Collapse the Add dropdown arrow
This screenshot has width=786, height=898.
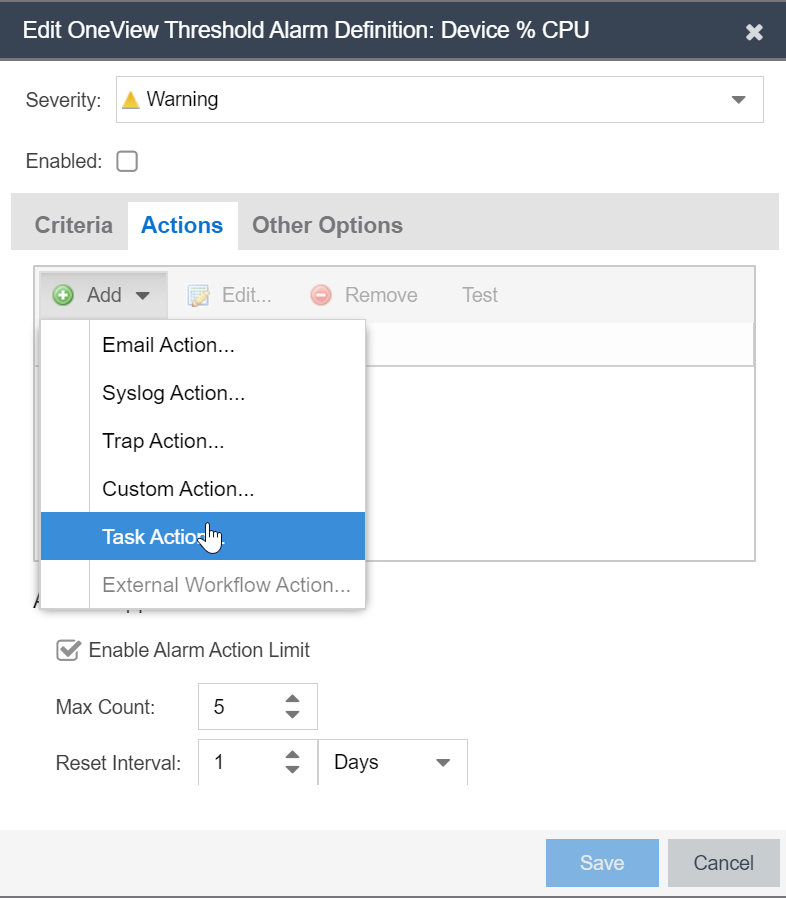coord(142,296)
